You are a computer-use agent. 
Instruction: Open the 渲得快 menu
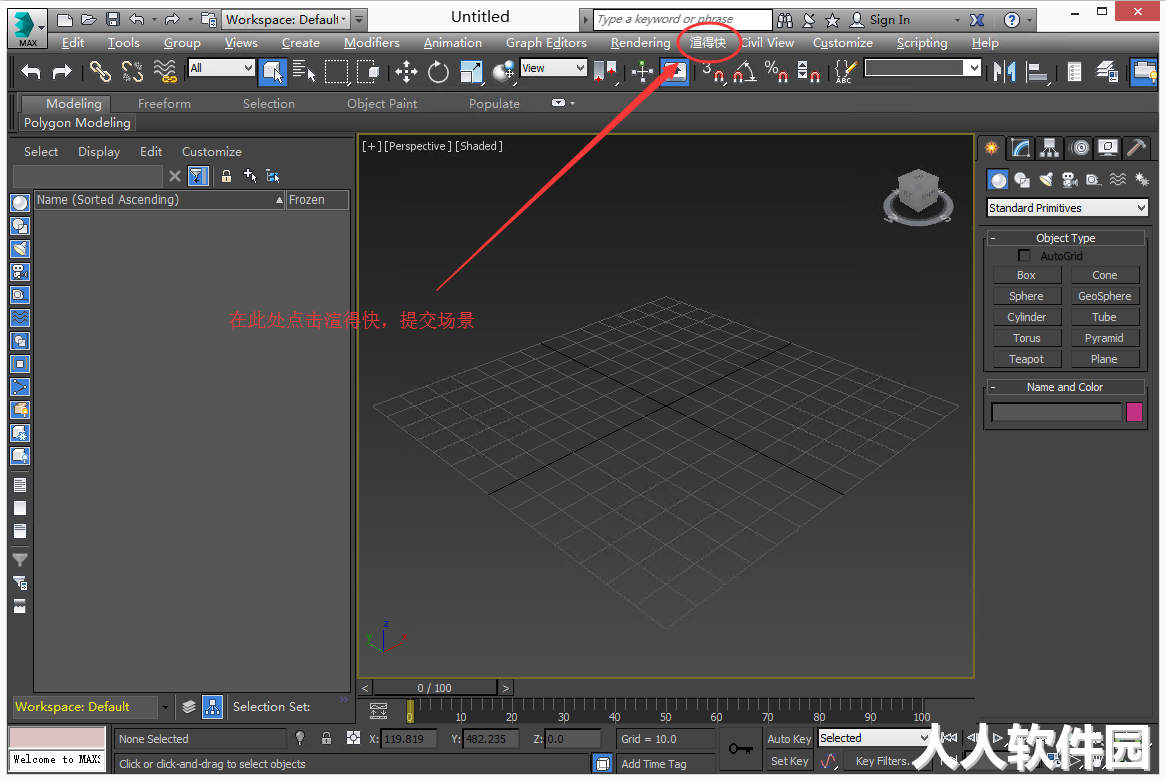708,42
